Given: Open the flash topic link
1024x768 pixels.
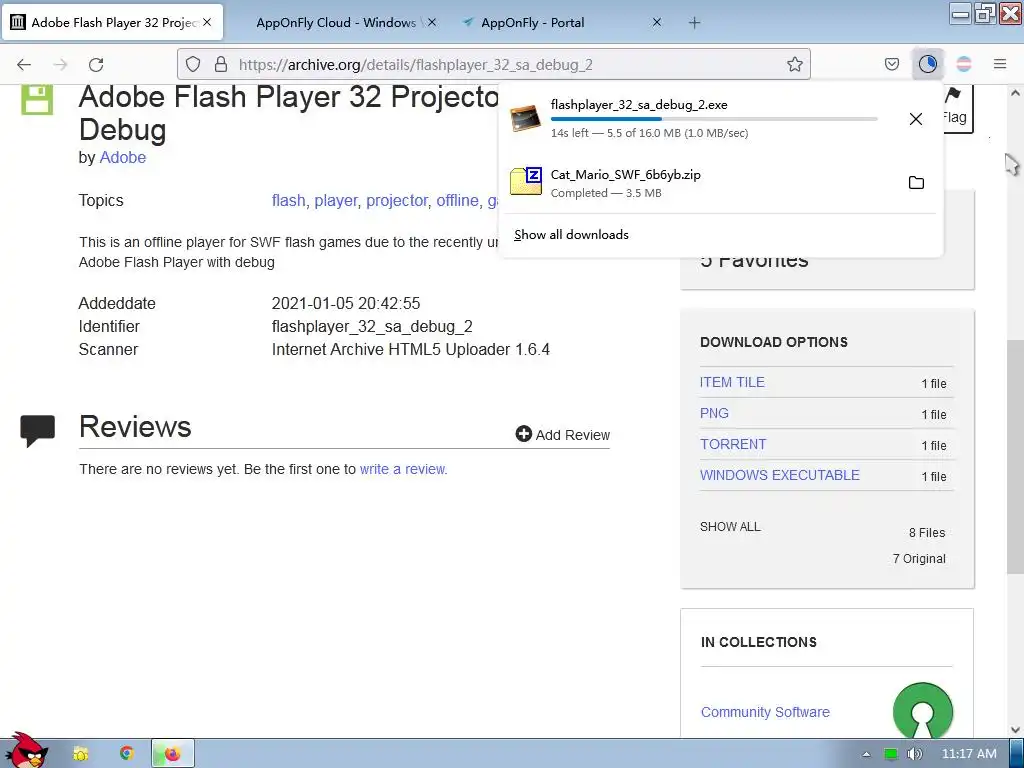Looking at the screenshot, I should point(289,200).
